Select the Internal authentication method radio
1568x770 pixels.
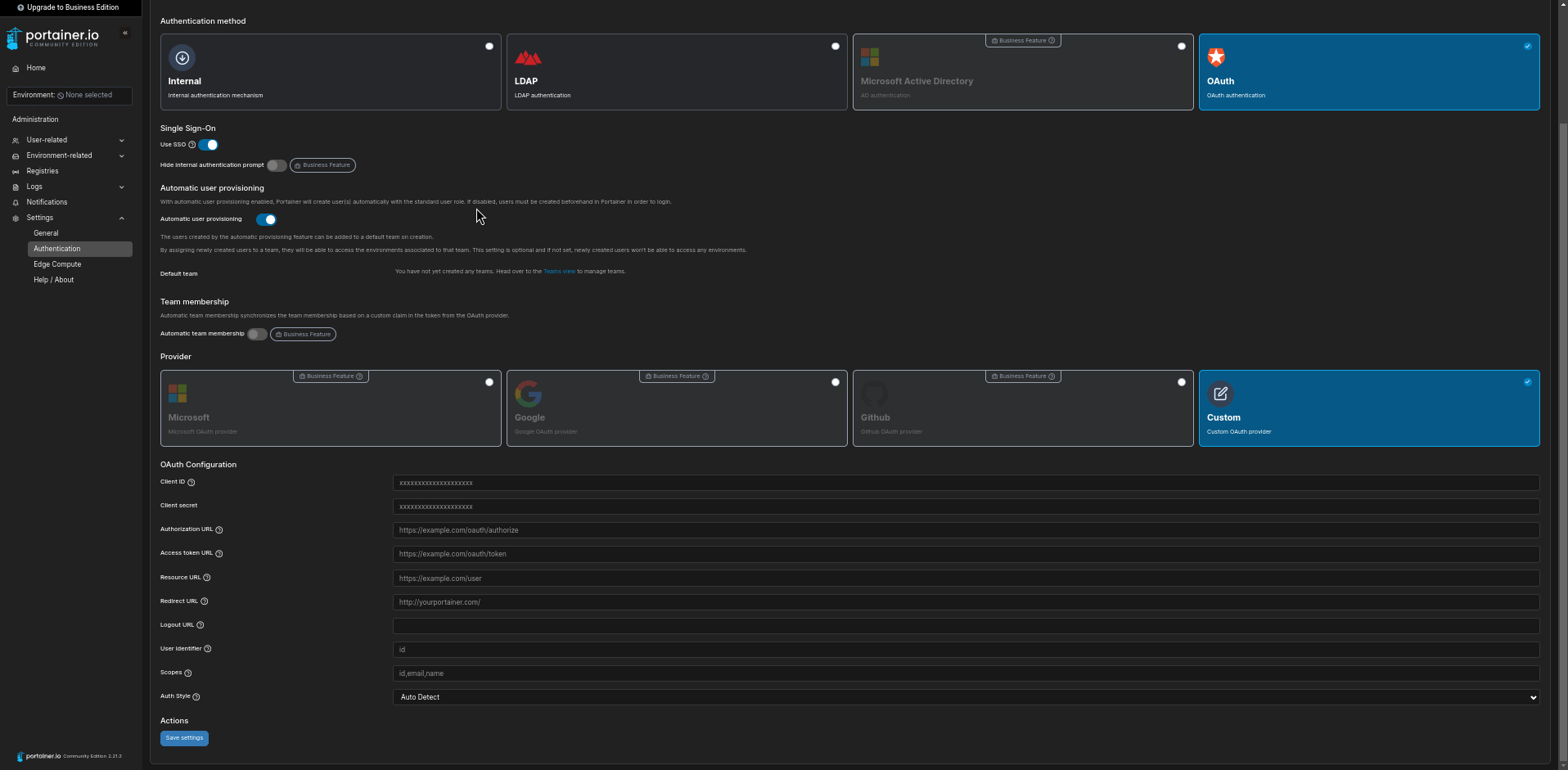489,47
